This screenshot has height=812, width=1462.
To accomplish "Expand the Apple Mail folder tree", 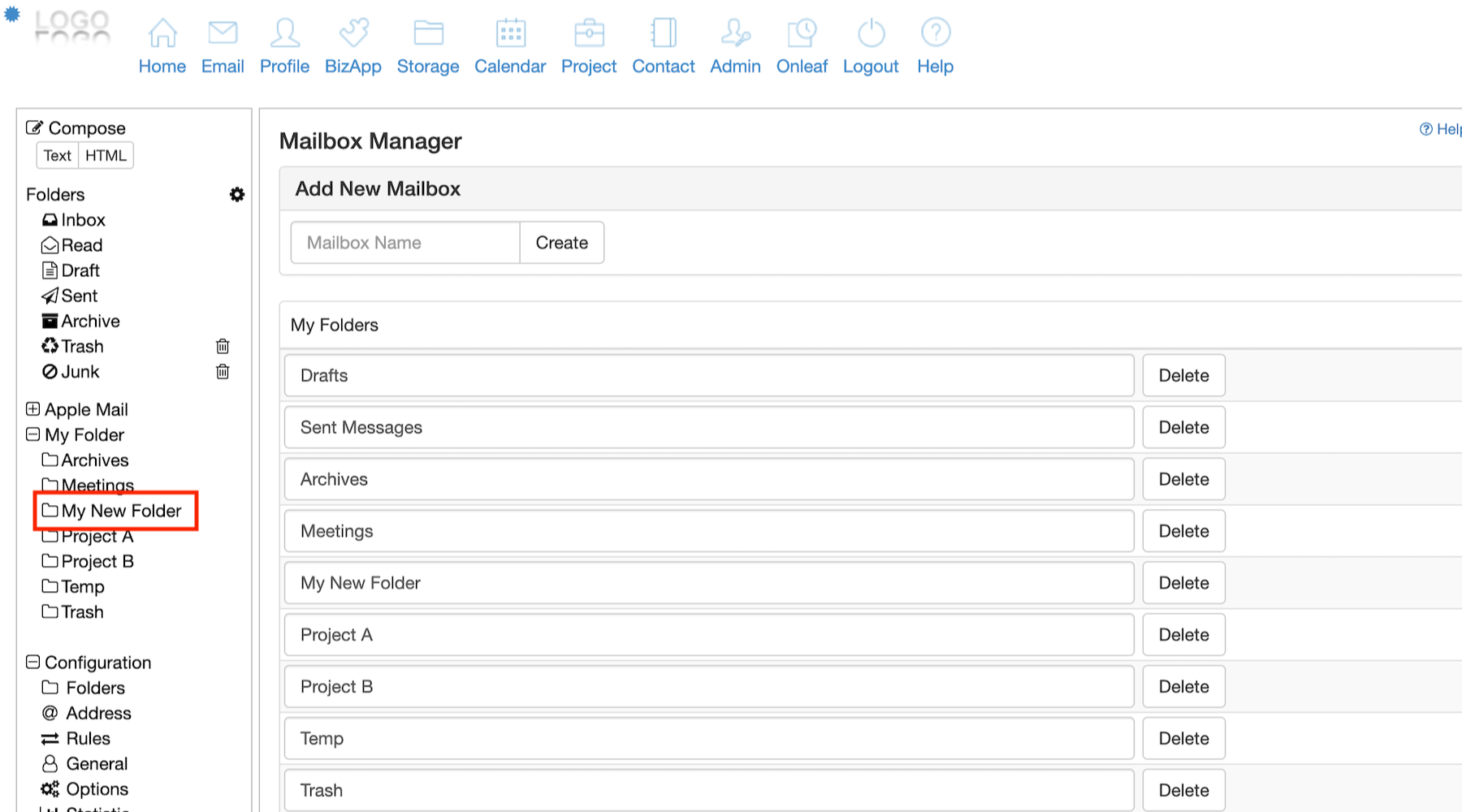I will pyautogui.click(x=32, y=409).
